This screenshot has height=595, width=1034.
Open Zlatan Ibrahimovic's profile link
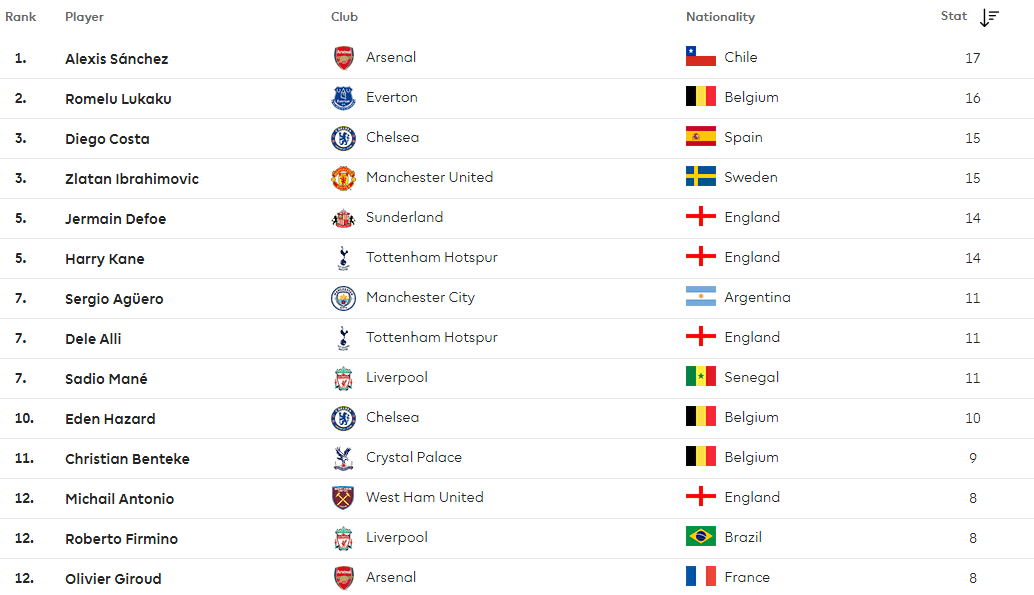(x=132, y=179)
